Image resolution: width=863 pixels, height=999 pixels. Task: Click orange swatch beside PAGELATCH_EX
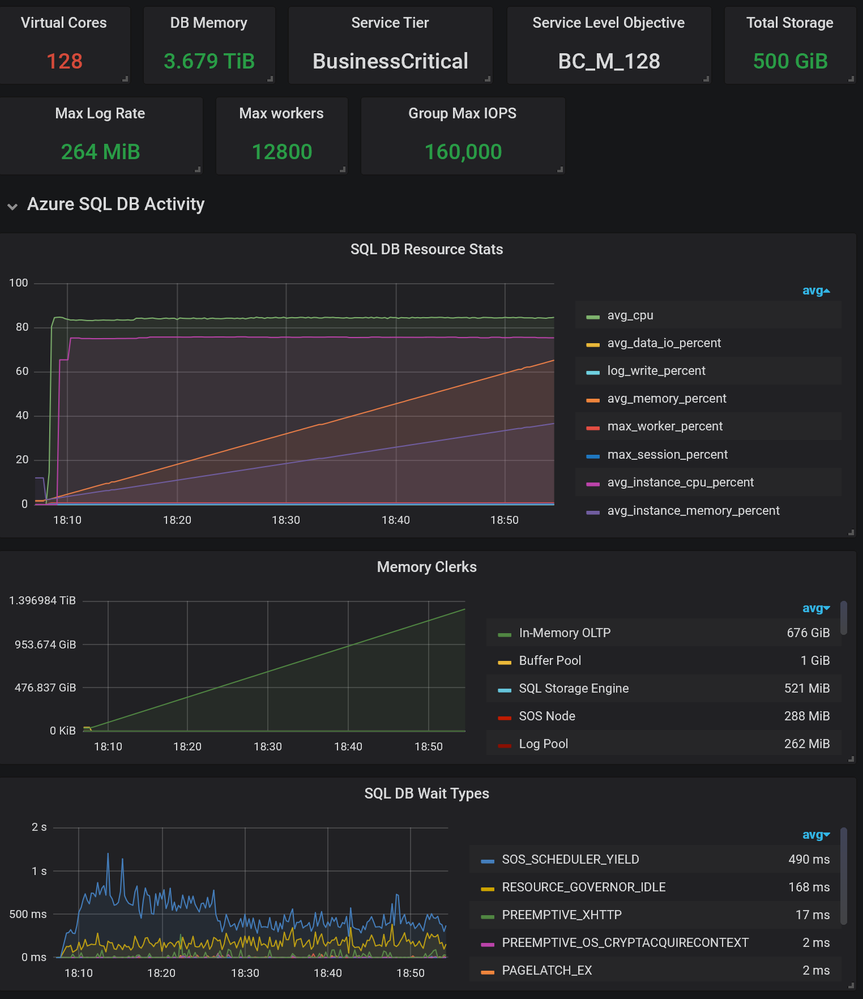[487, 972]
